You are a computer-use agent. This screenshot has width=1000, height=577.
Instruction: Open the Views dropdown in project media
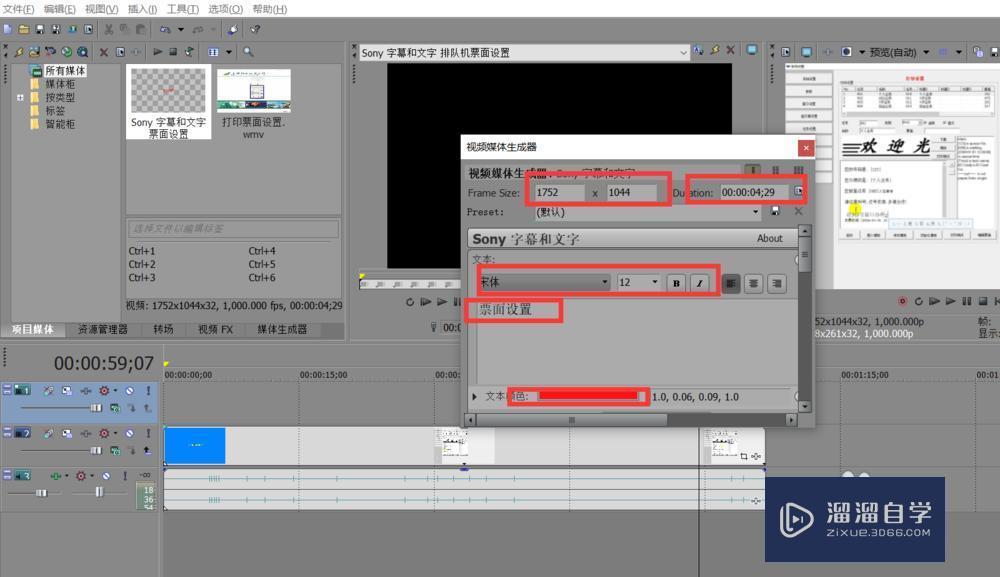coord(228,52)
